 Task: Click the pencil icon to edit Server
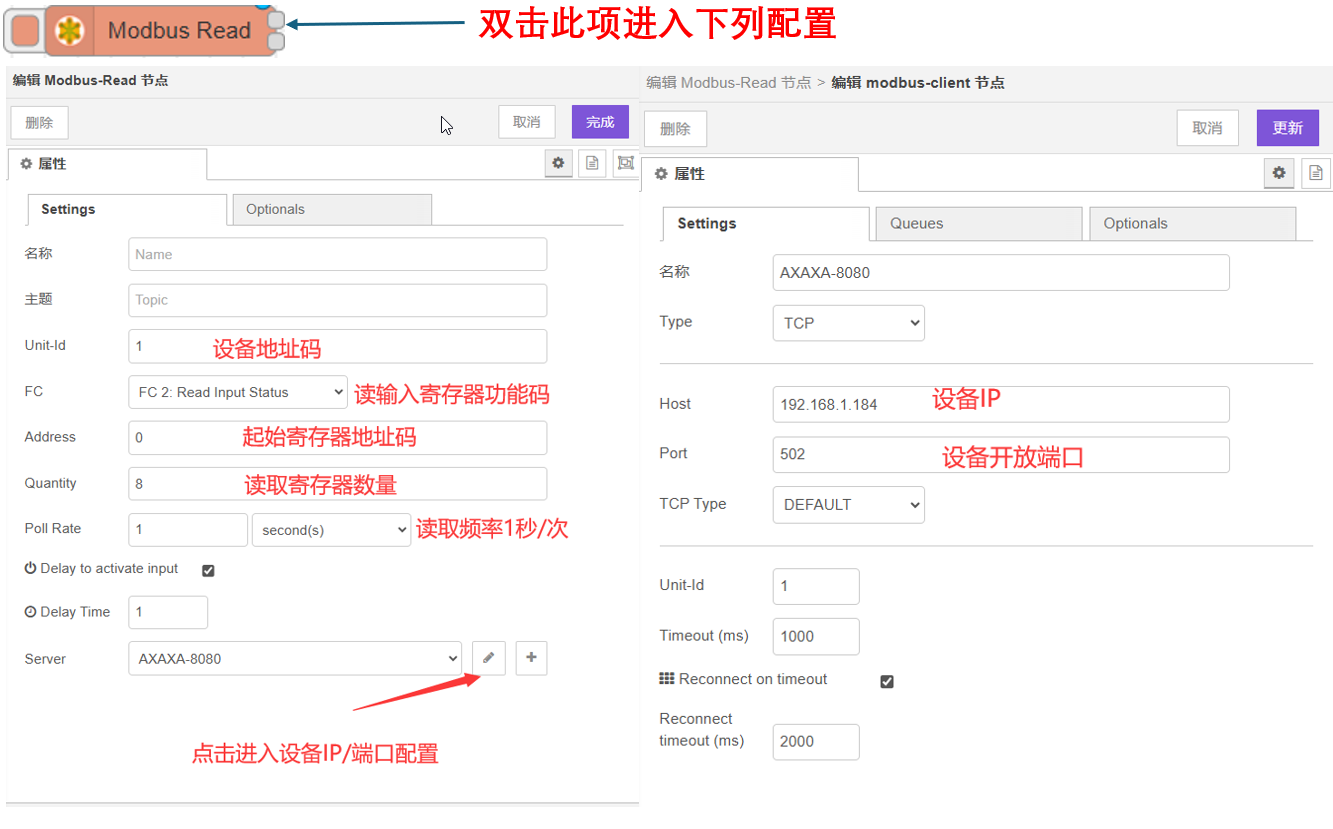tap(488, 658)
